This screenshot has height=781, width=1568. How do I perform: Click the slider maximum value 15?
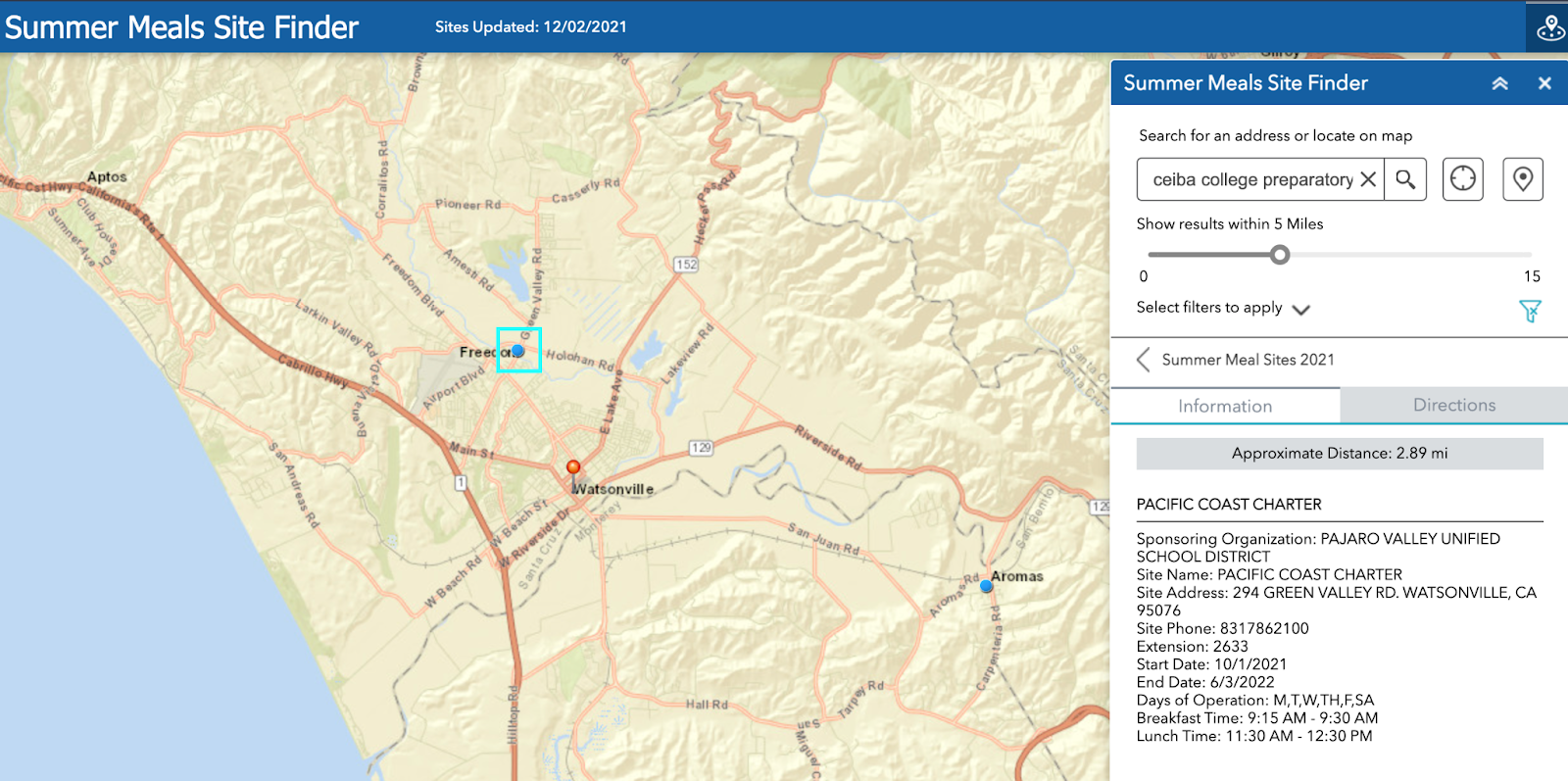click(1532, 276)
